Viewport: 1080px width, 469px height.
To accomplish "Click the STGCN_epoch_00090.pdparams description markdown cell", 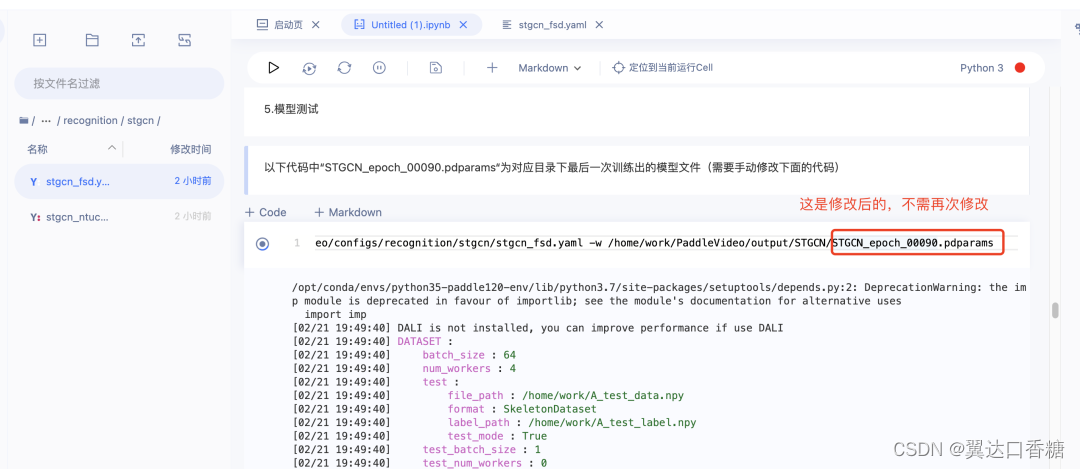I will coord(636,168).
